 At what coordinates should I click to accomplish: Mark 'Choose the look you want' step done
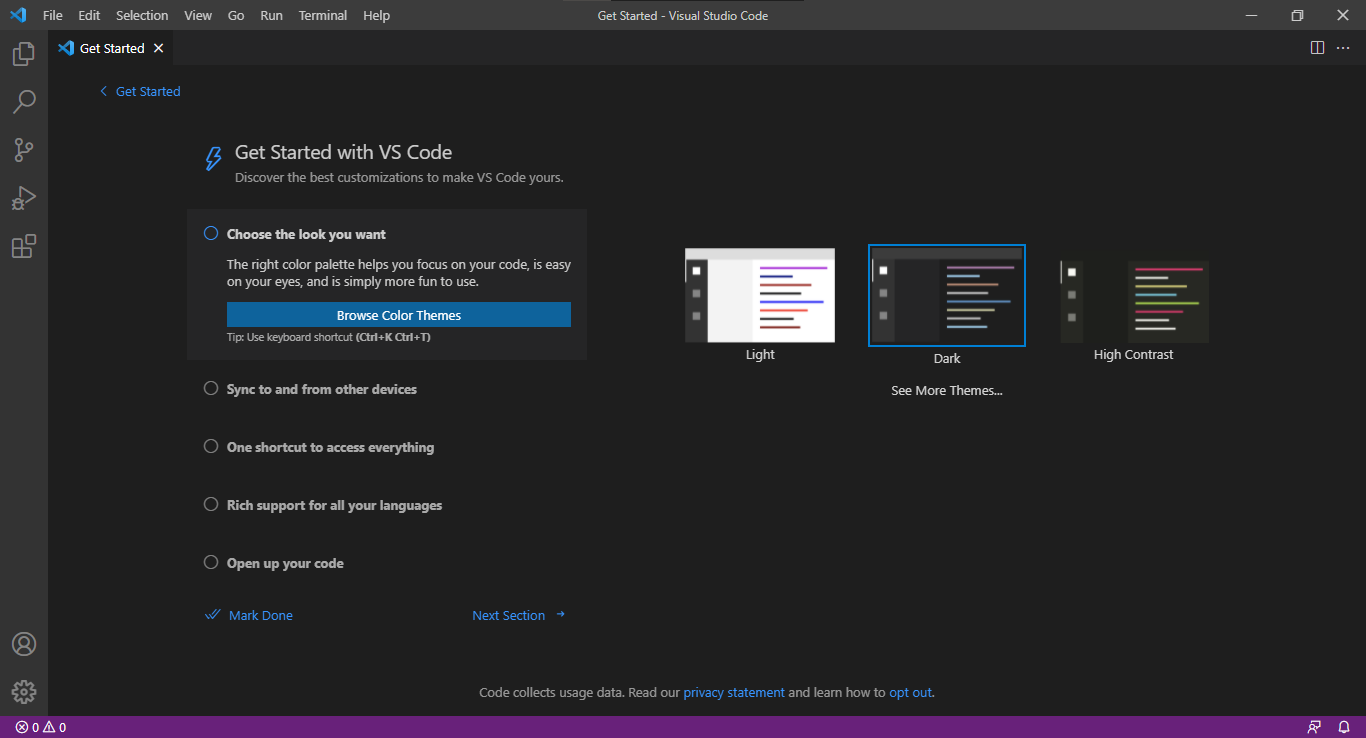[x=211, y=234]
